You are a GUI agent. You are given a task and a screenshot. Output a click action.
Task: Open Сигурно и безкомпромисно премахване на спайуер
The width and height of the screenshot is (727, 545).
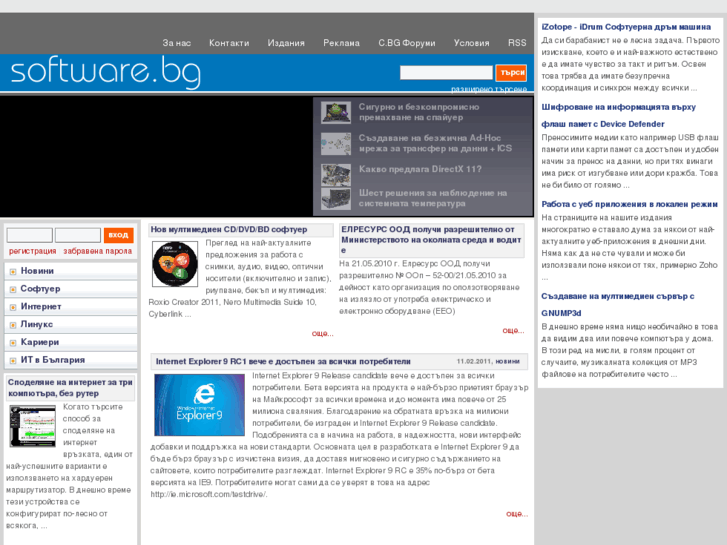point(419,112)
